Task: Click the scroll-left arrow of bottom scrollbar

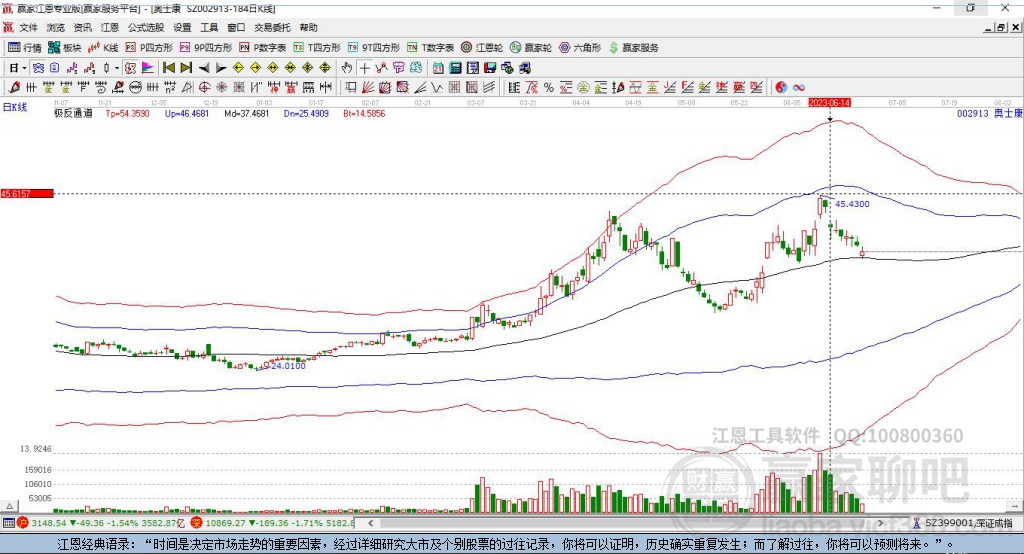Action: coord(370,523)
